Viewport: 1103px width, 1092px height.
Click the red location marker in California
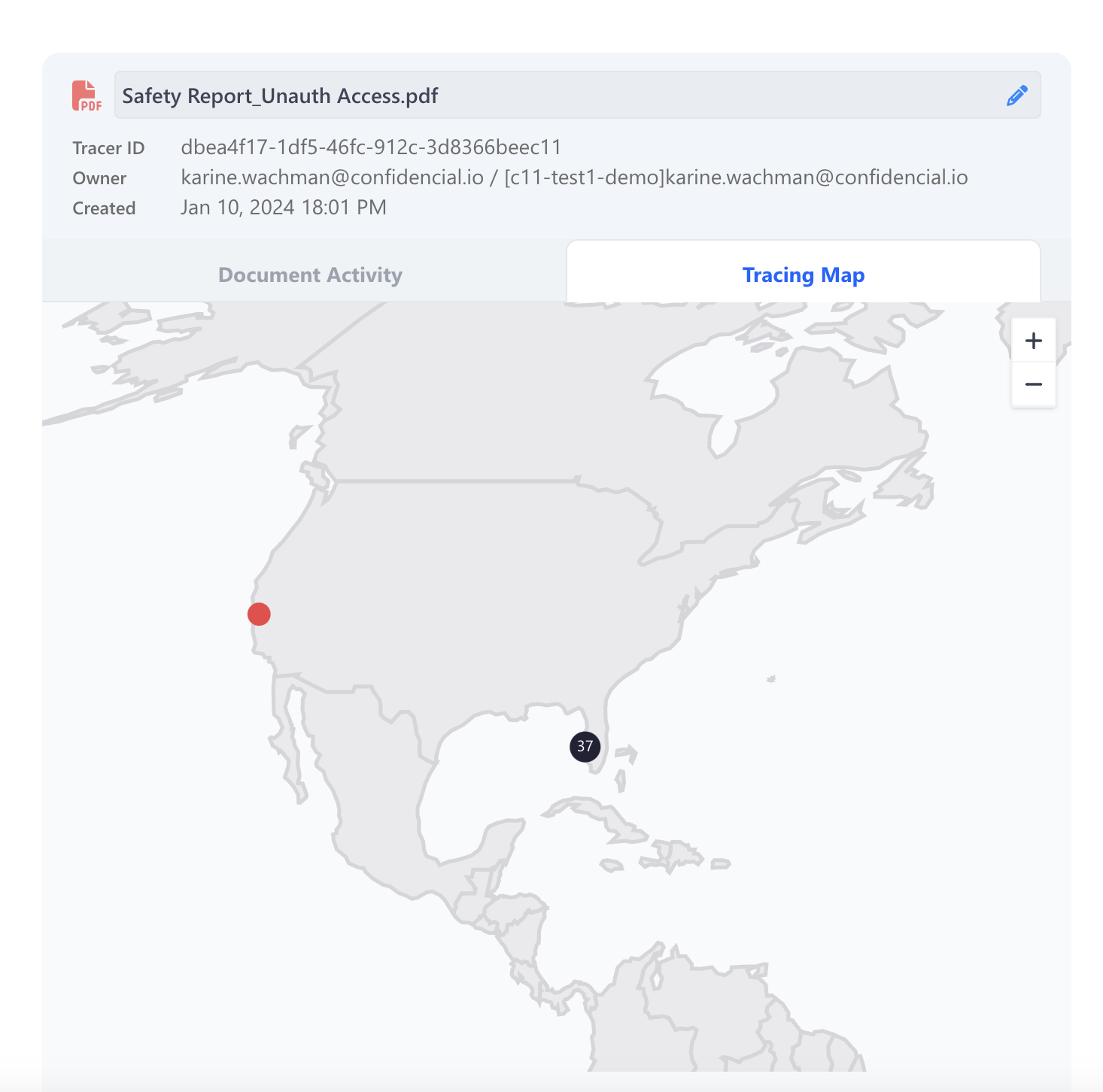point(259,614)
